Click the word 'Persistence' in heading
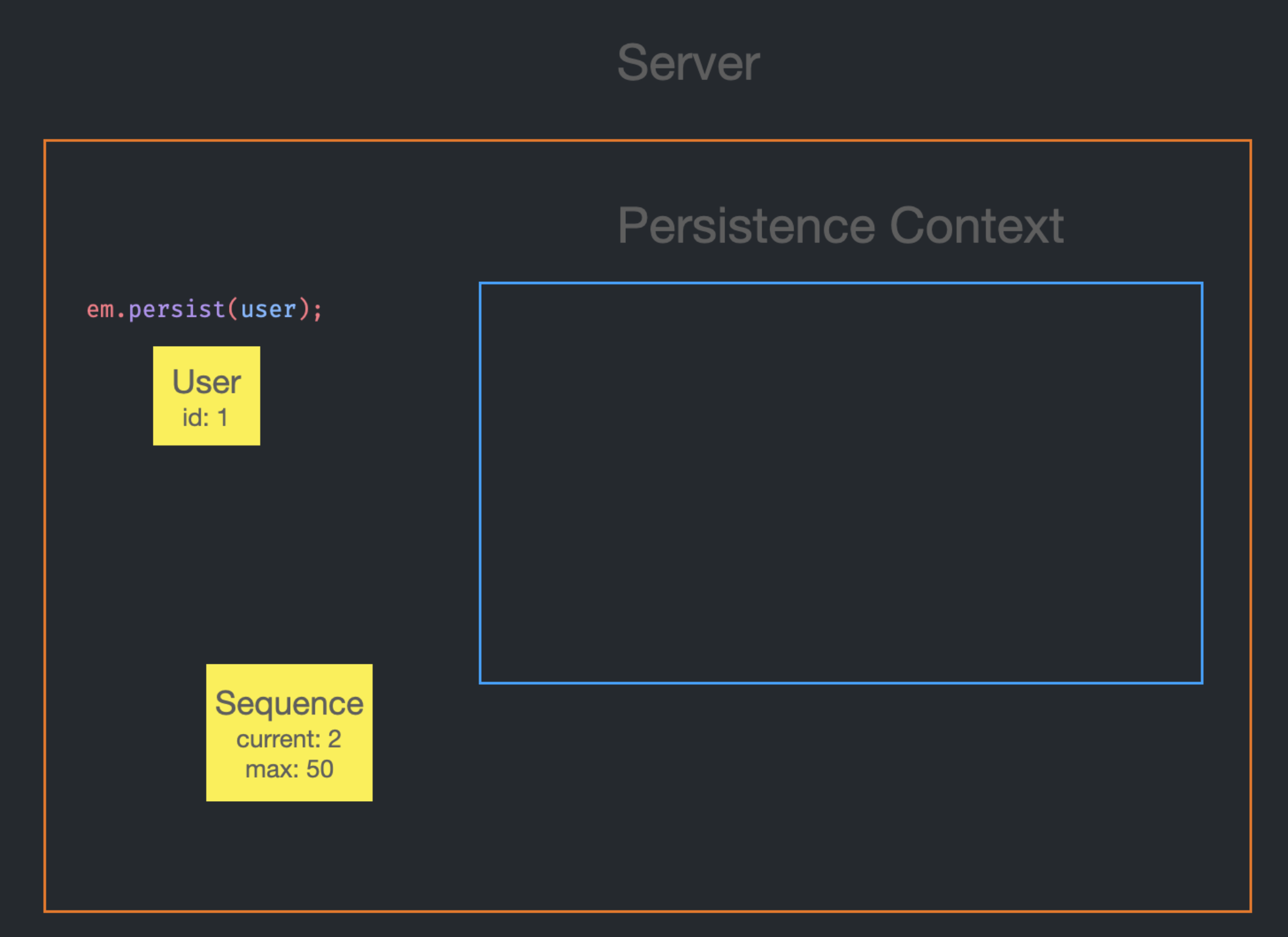Viewport: 1288px width, 937px height. click(746, 225)
